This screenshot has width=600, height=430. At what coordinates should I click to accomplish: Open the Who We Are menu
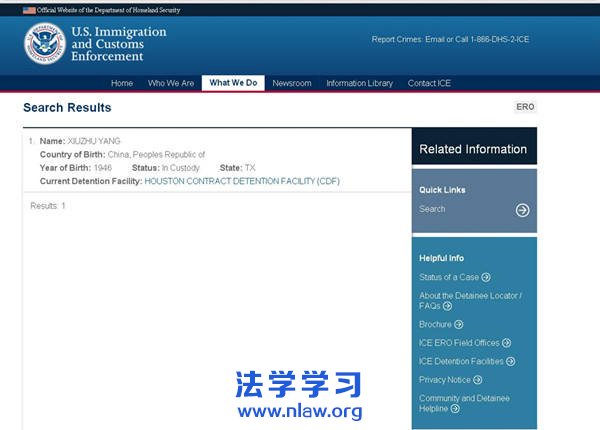[171, 83]
